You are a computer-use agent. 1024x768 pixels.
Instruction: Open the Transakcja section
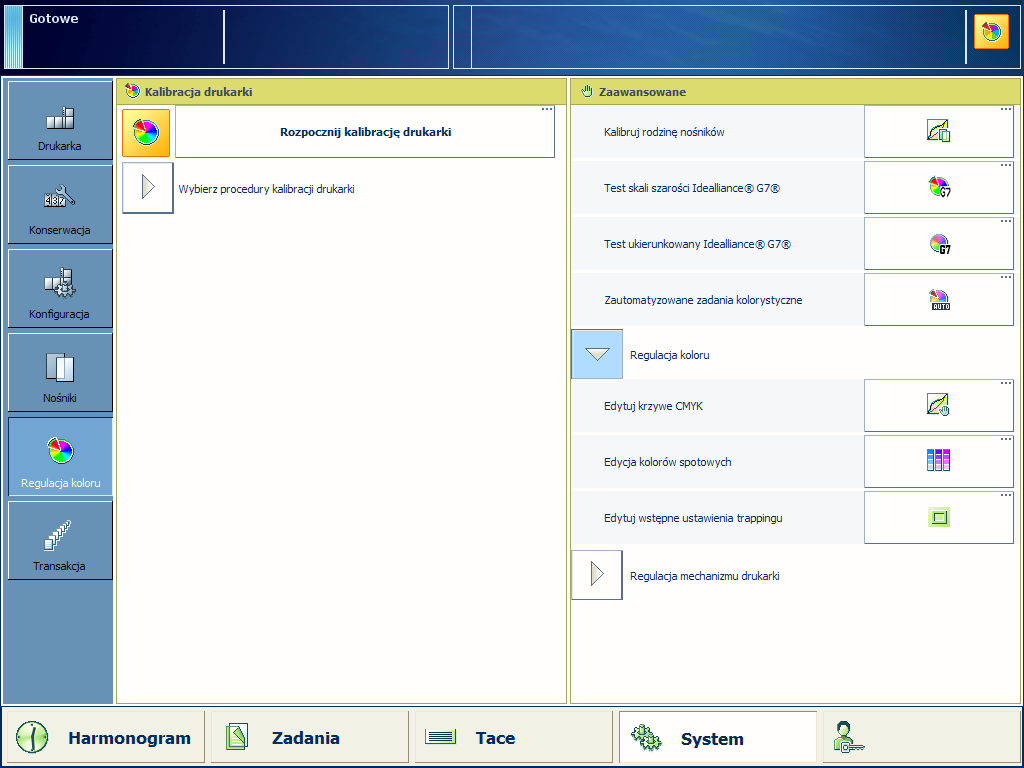(60, 540)
